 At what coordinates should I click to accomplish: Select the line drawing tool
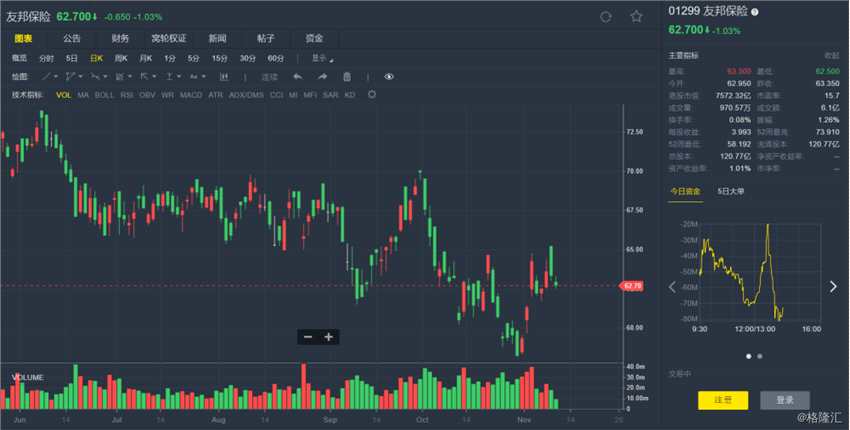tap(47, 76)
